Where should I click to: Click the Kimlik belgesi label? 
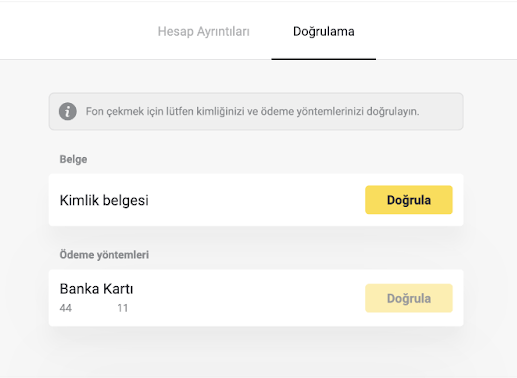click(104, 200)
